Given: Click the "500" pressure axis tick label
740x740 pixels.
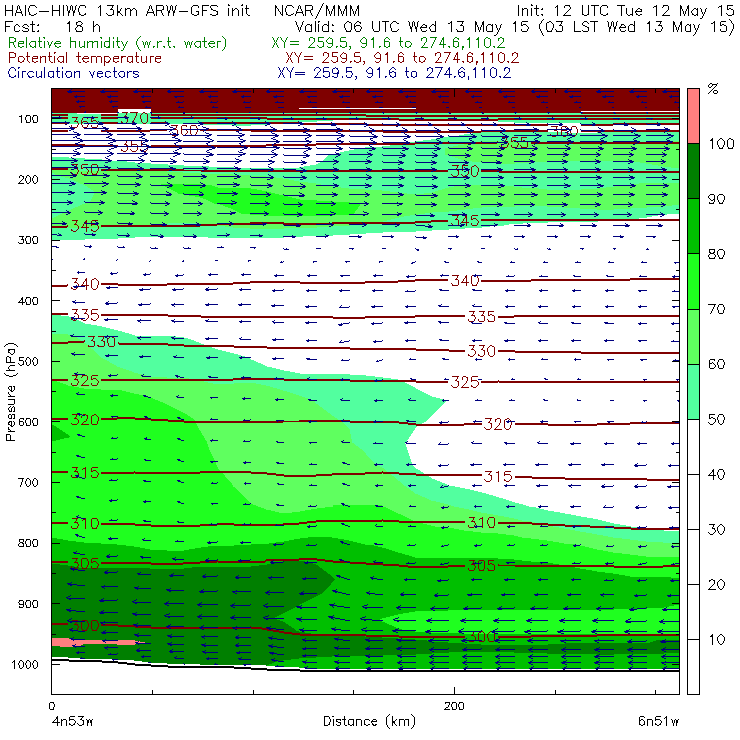Looking at the screenshot, I should 28,362.
